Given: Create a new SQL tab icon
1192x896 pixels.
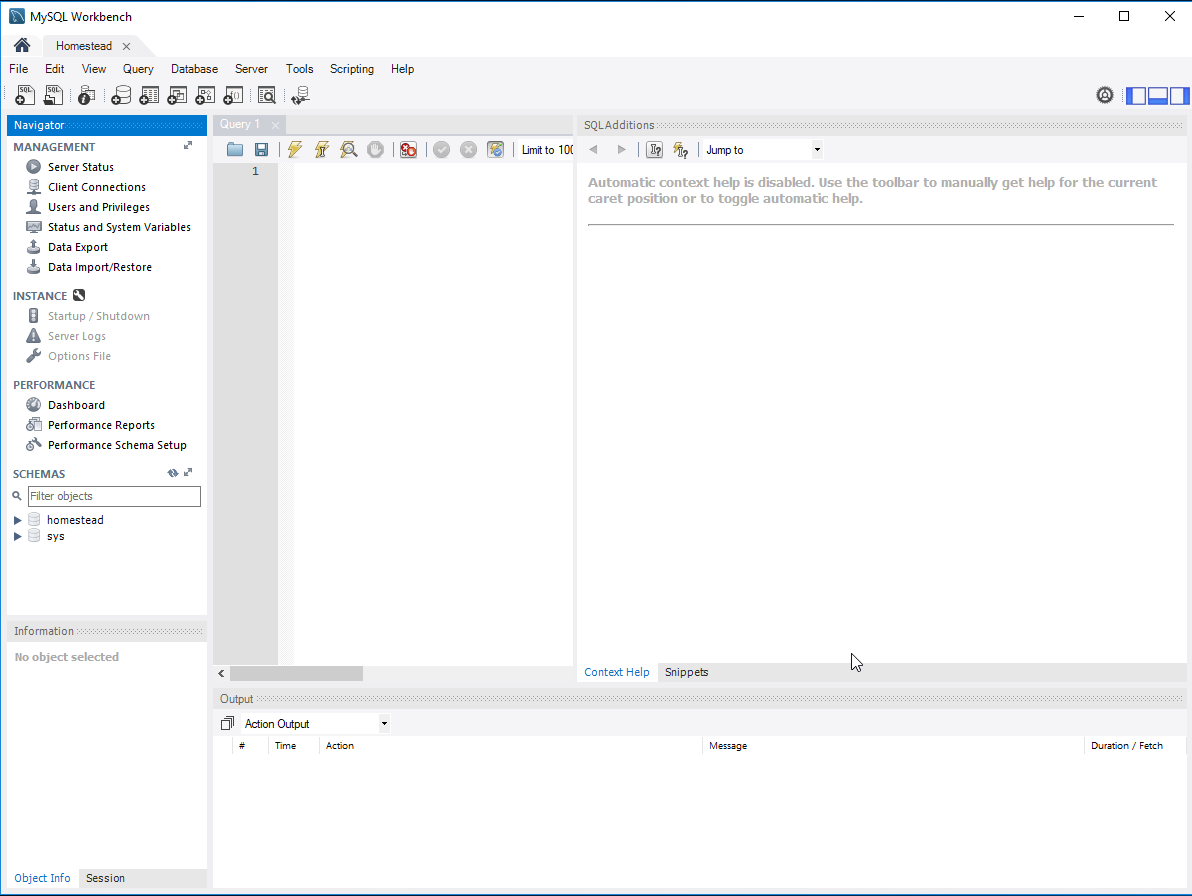Looking at the screenshot, I should [x=24, y=95].
